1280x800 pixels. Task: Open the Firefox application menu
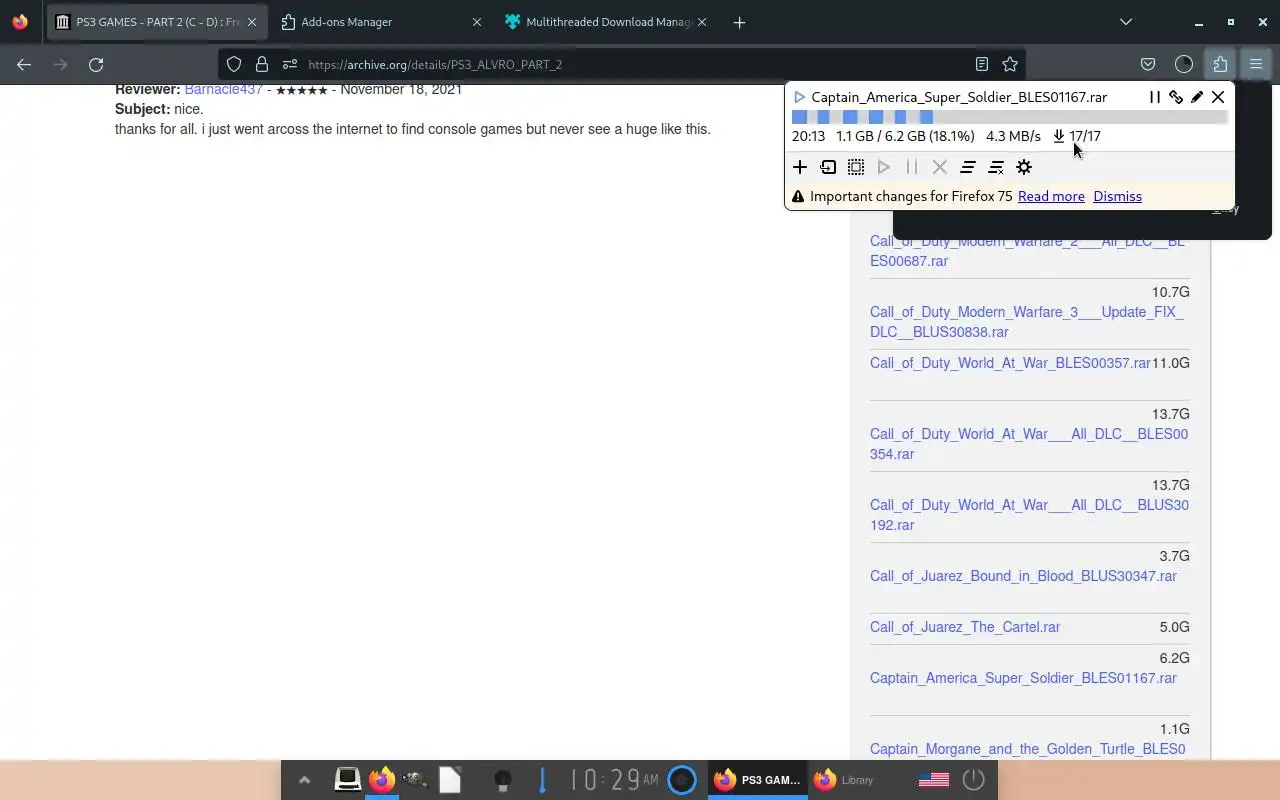coord(1256,64)
